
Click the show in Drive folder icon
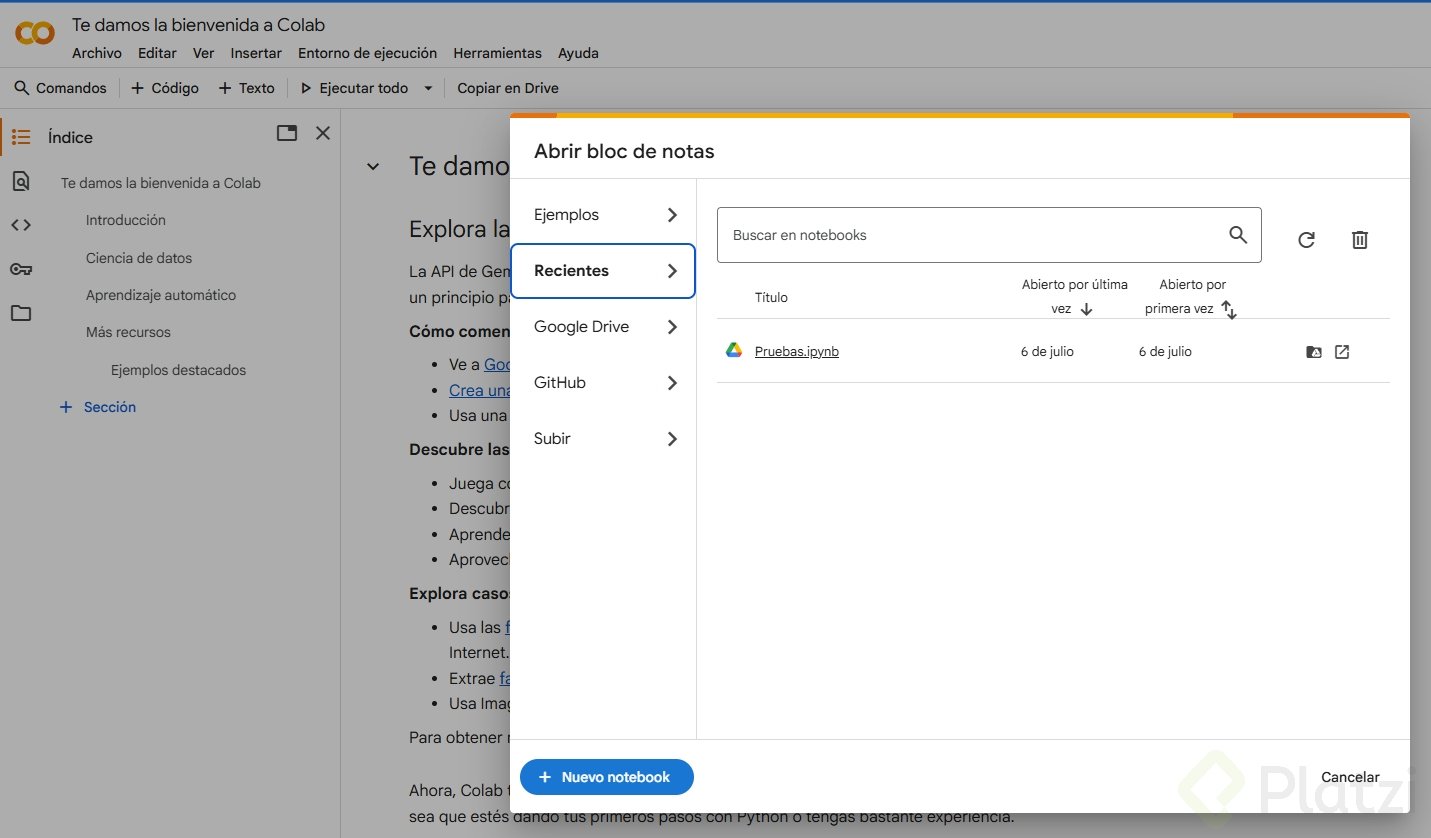(x=1314, y=352)
